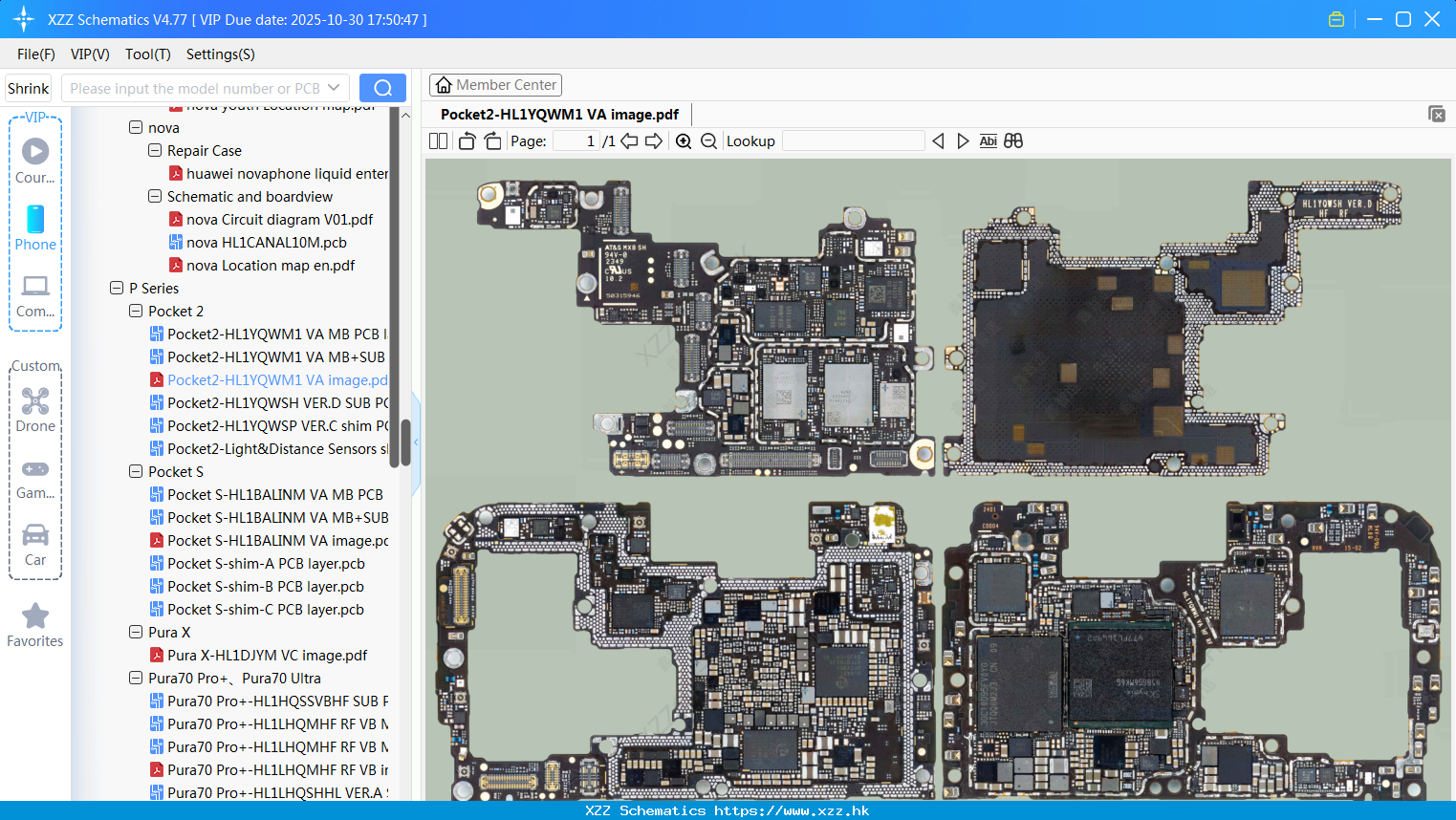Image resolution: width=1456 pixels, height=820 pixels.
Task: Jump to next lookup result
Action: [x=963, y=140]
